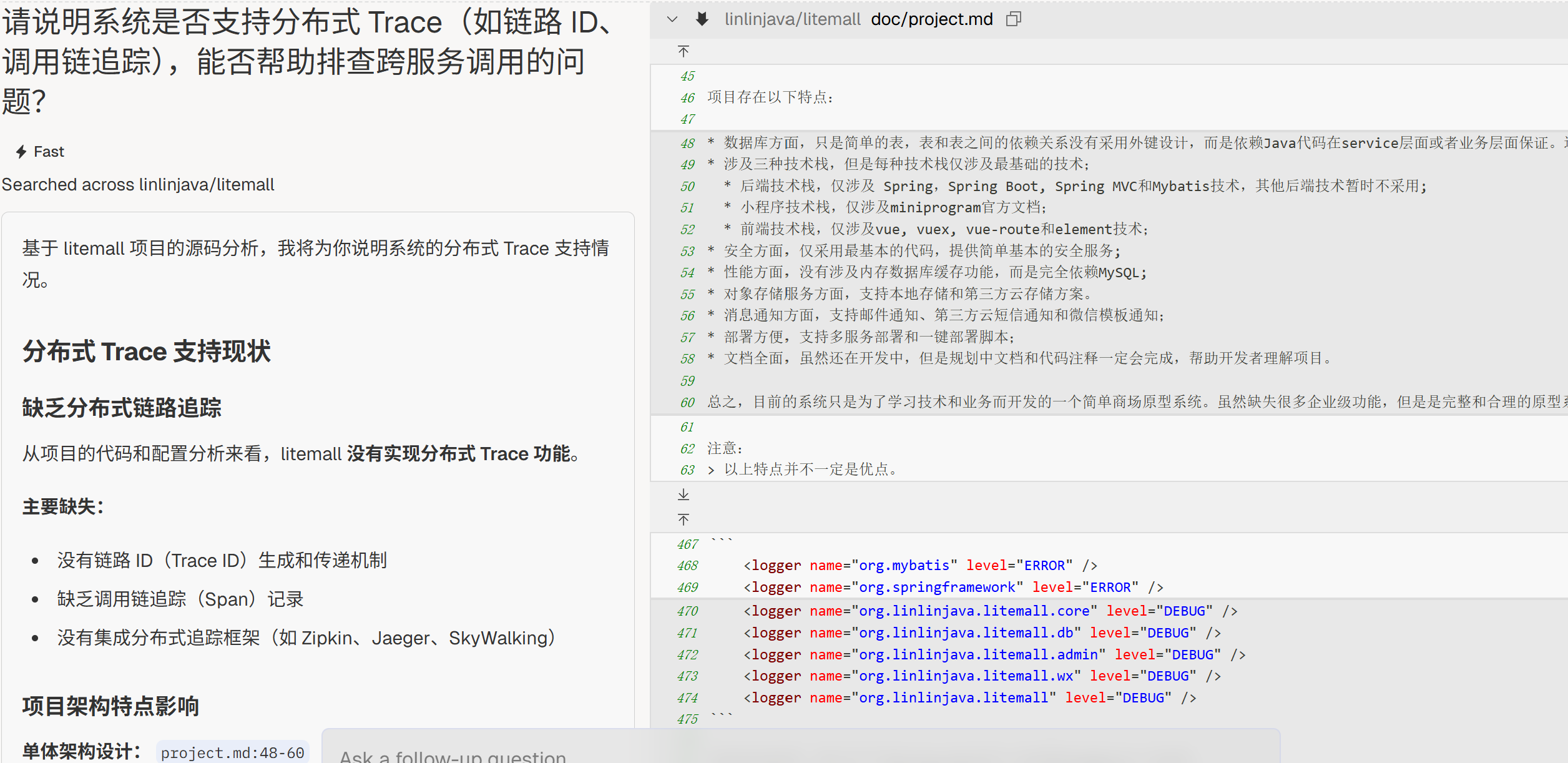Click the 分布式 Trace 支持现状 heading
This screenshot has height=763, width=1568.
(x=147, y=352)
